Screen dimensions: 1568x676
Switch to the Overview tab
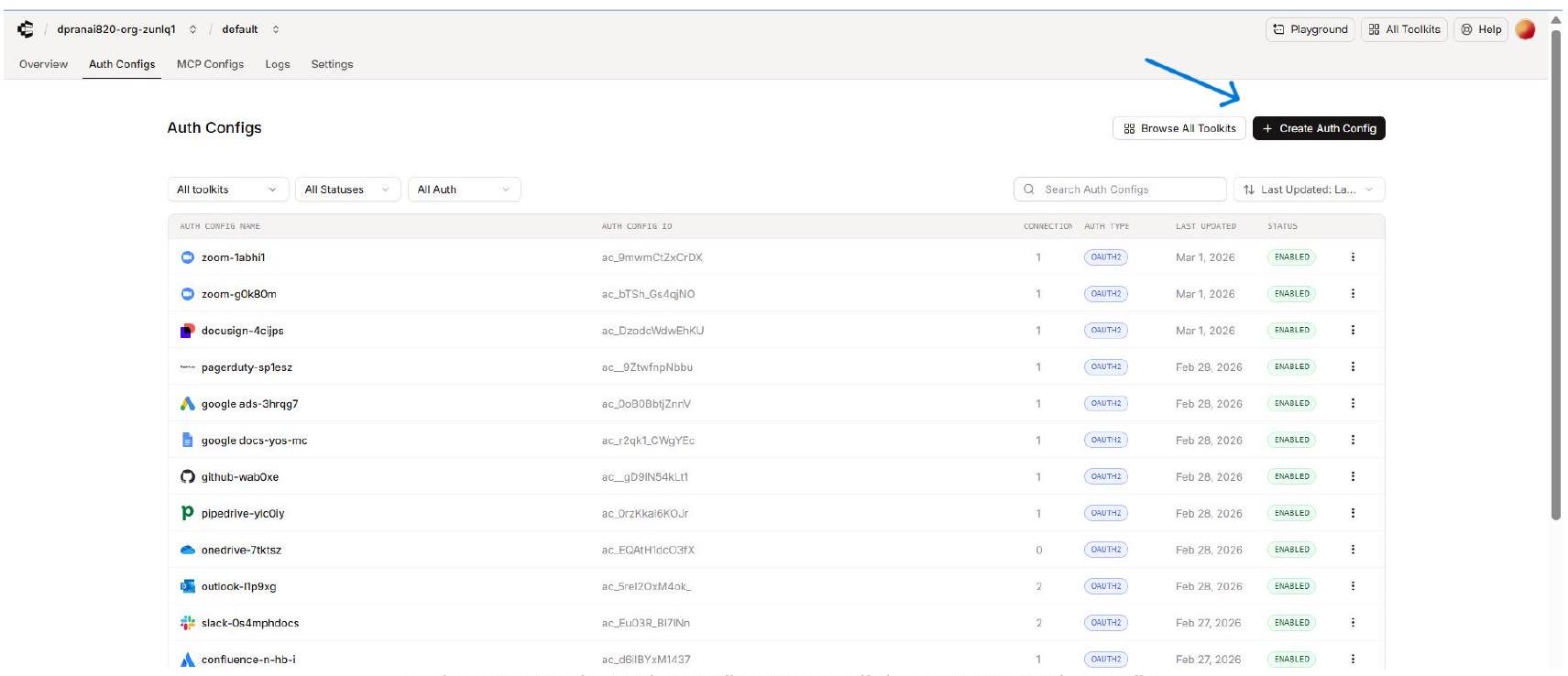coord(43,64)
